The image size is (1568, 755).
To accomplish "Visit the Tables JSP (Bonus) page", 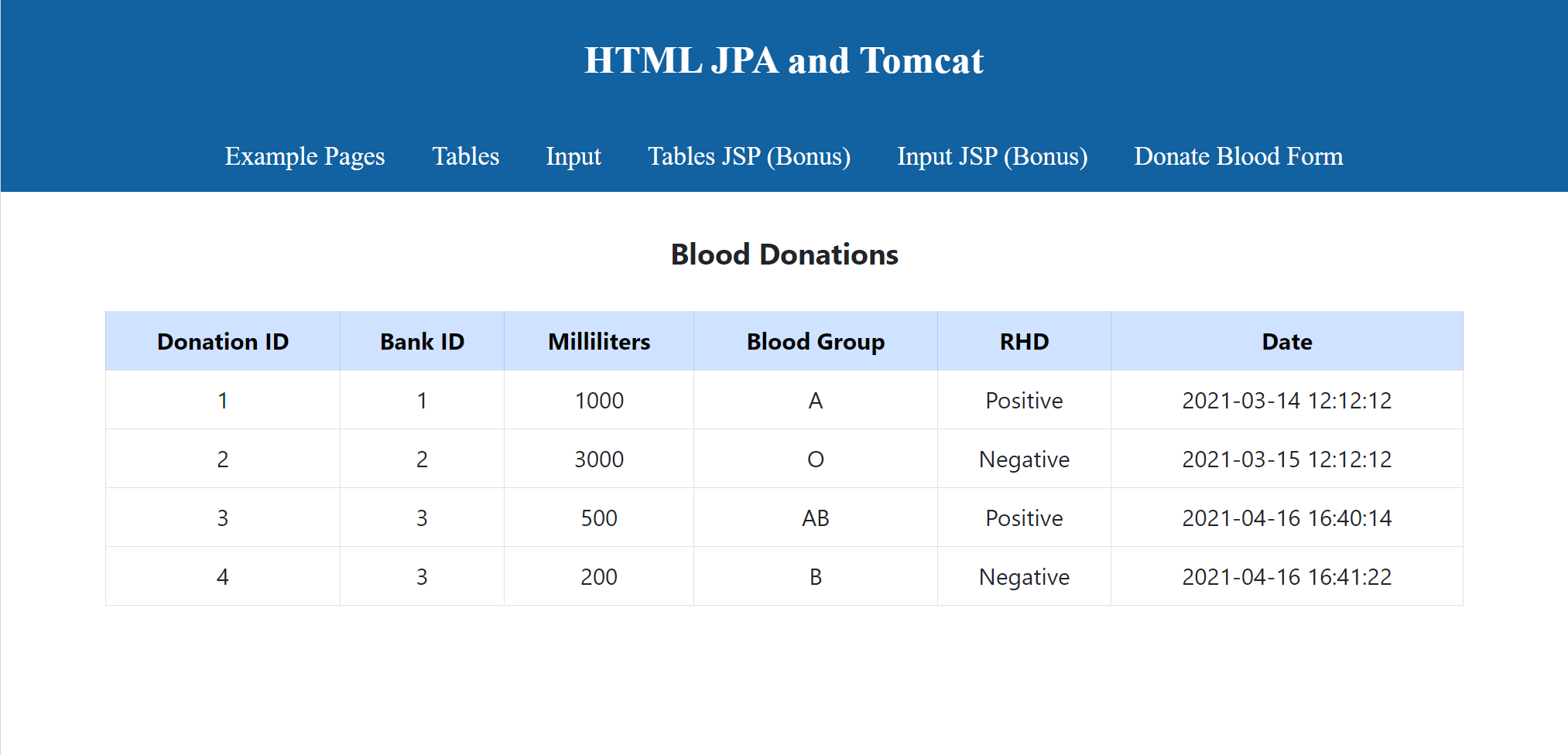I will (748, 156).
